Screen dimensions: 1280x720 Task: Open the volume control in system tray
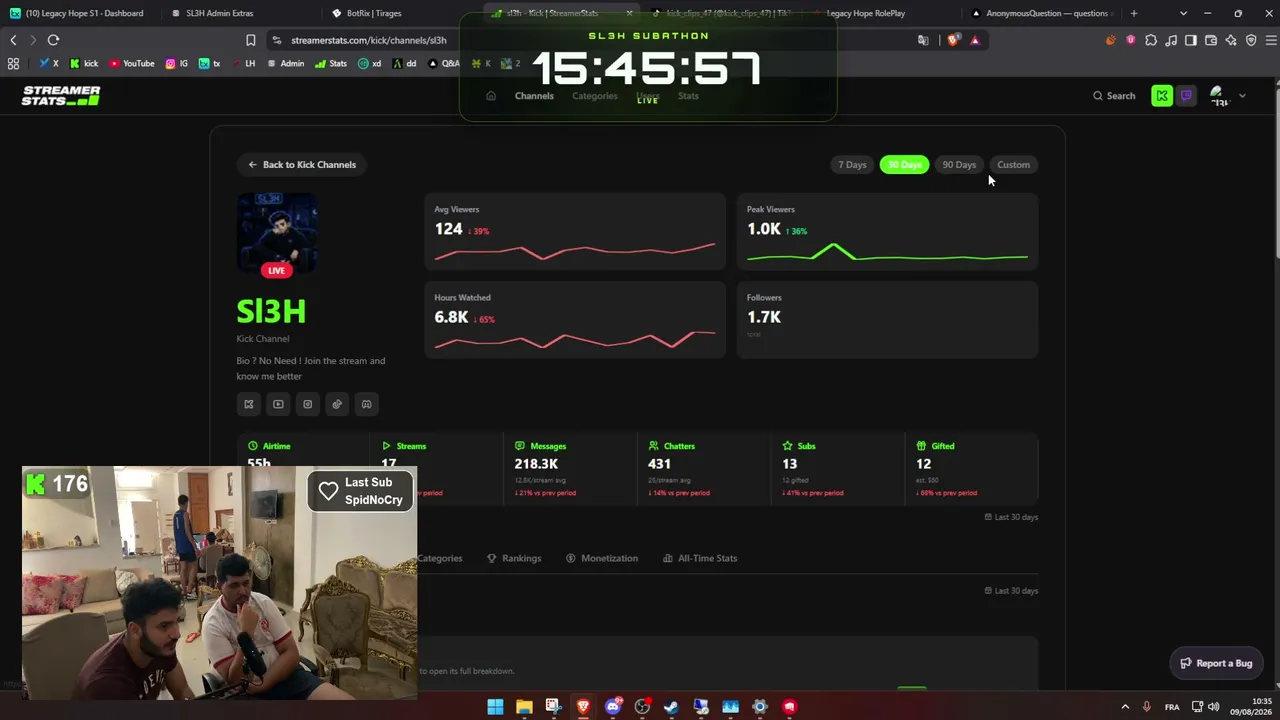(1216, 707)
